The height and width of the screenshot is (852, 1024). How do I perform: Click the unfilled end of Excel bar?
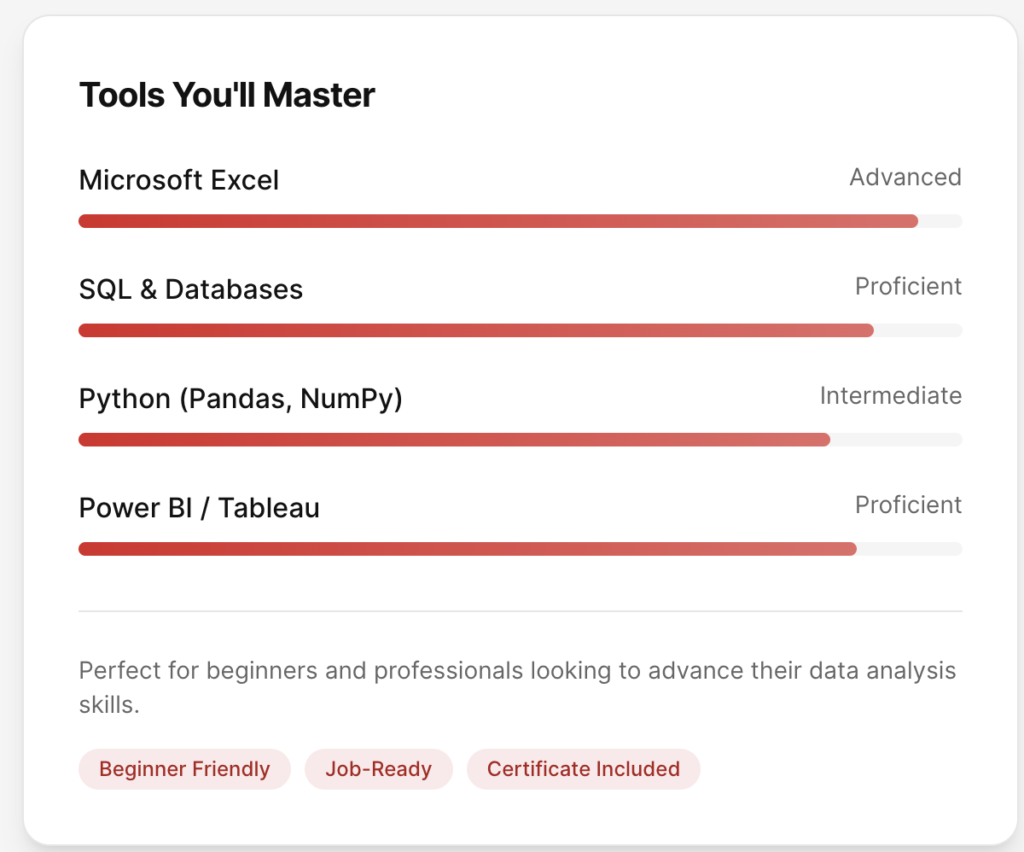(x=941, y=221)
